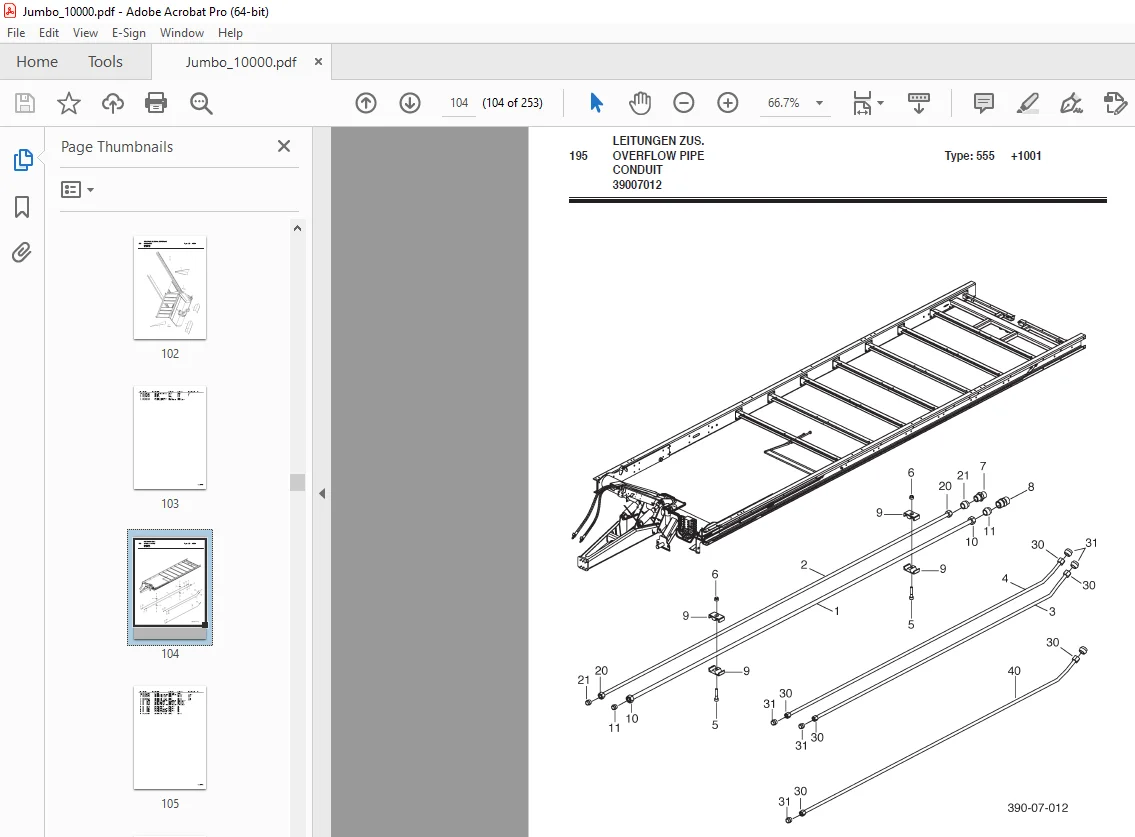Open the File menu
Viewport: 1135px width, 837px height.
(x=16, y=33)
